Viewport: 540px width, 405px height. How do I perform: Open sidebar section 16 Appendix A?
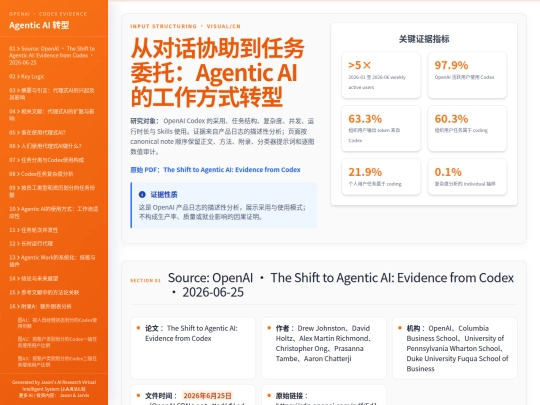coord(40,306)
